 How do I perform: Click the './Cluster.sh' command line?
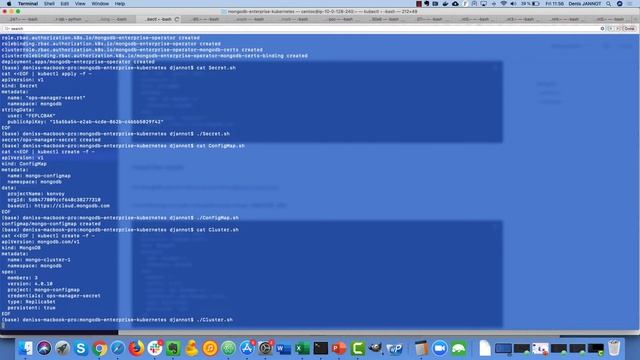(x=118, y=320)
